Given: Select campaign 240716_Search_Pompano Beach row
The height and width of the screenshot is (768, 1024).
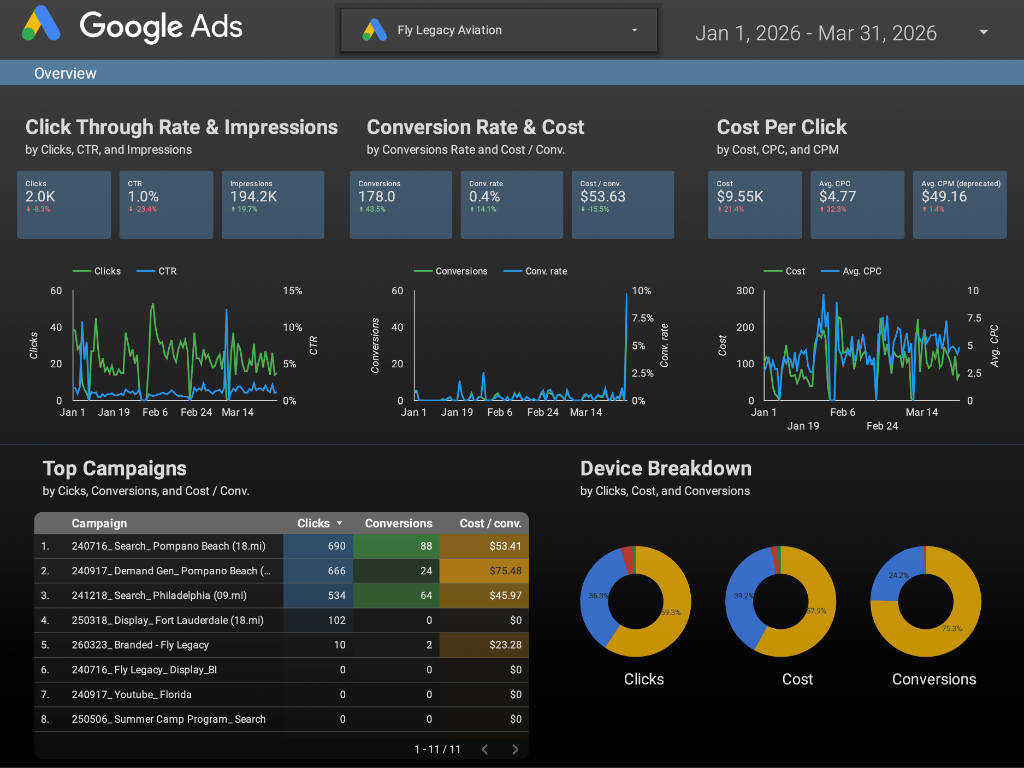Looking at the screenshot, I should click(281, 546).
